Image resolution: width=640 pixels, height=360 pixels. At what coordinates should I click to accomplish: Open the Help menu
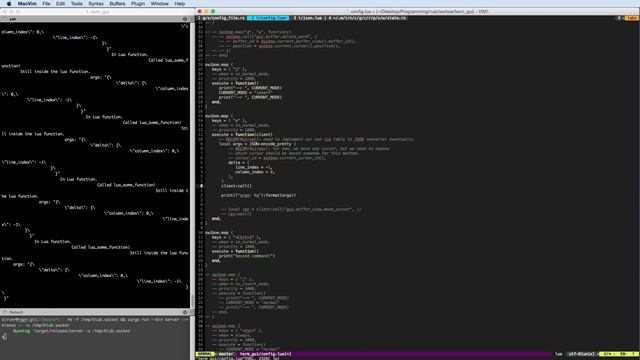180,4
